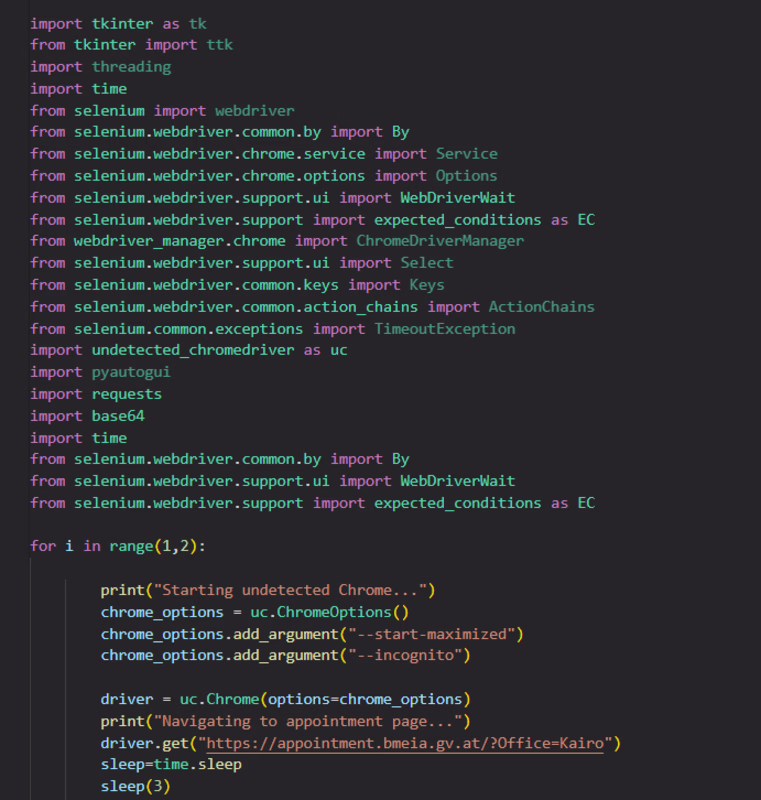Click 'selenium.common.exceptions' module path

pyautogui.click(x=188, y=329)
